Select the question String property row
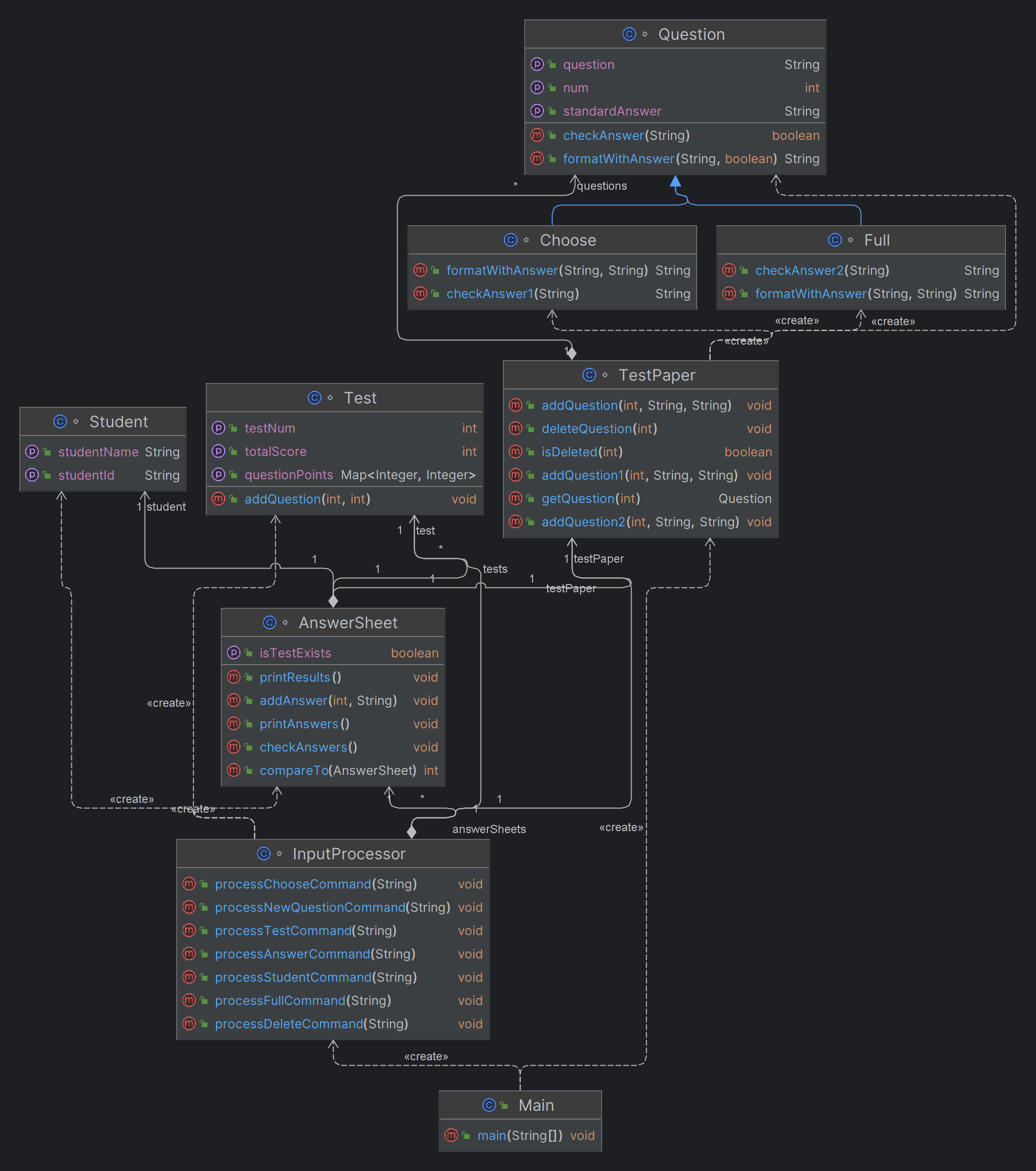1036x1171 pixels. [675, 64]
